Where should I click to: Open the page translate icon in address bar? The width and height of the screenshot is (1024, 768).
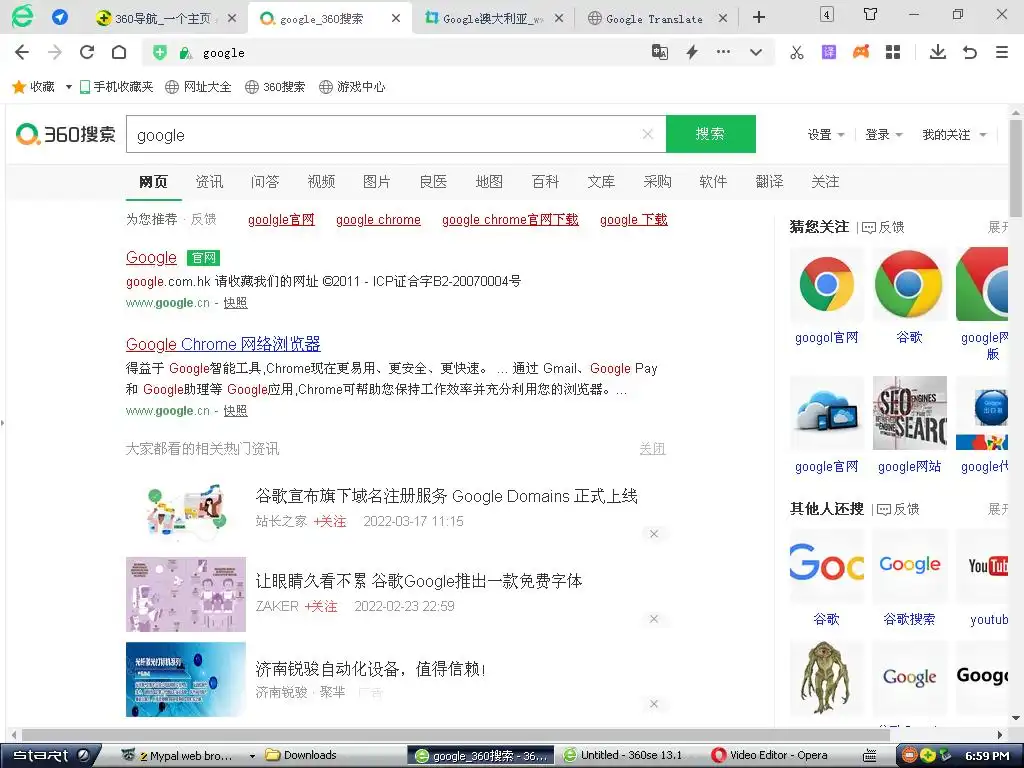pyautogui.click(x=660, y=52)
